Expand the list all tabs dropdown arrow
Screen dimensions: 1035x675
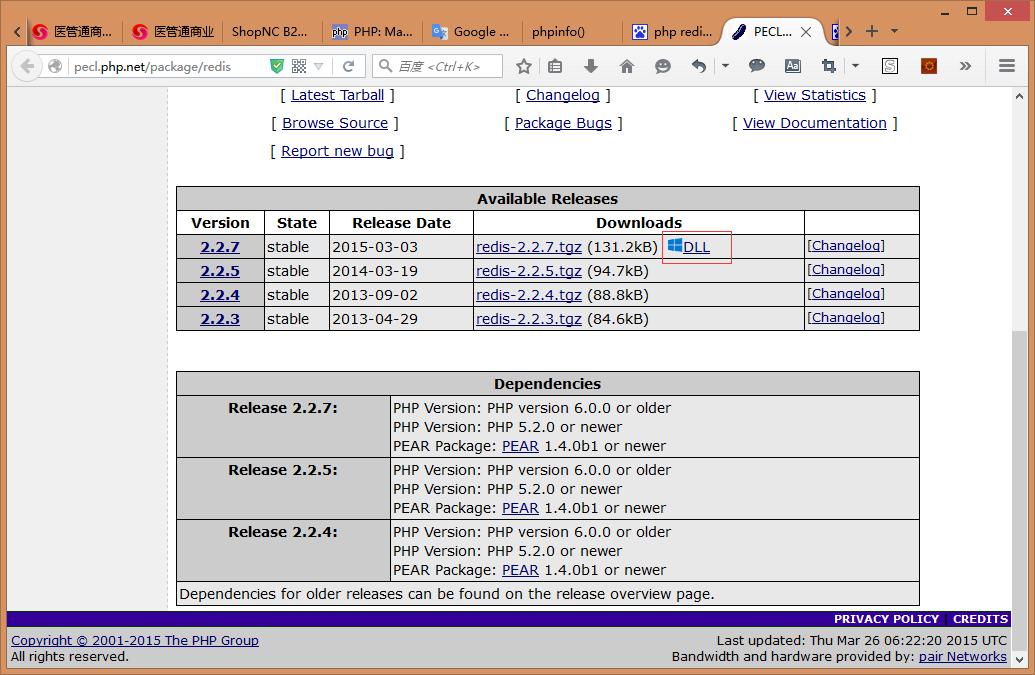pyautogui.click(x=894, y=31)
